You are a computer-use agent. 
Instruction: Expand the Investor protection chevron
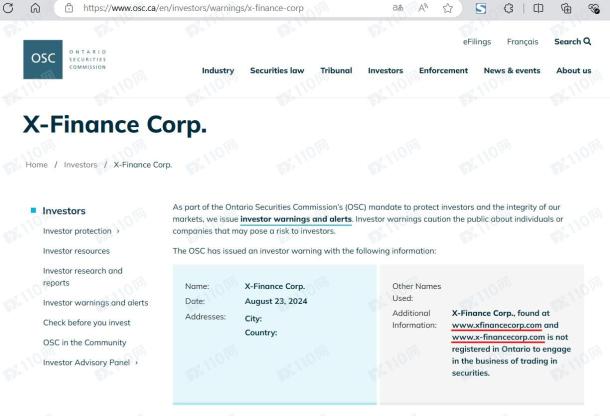[118, 231]
